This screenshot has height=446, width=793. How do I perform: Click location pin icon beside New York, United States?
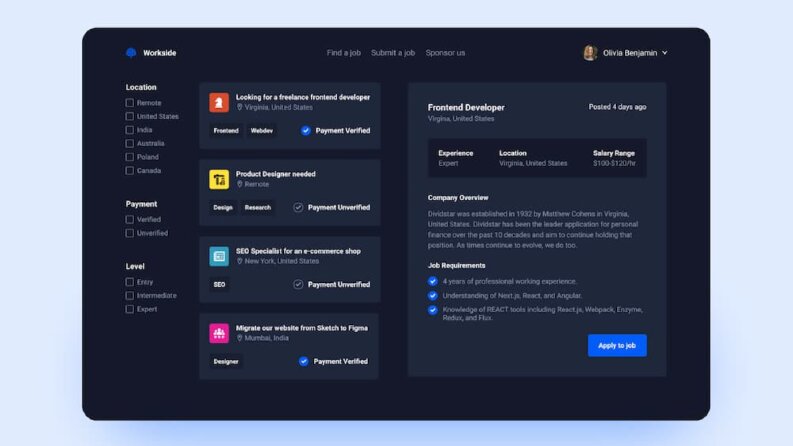click(x=240, y=261)
